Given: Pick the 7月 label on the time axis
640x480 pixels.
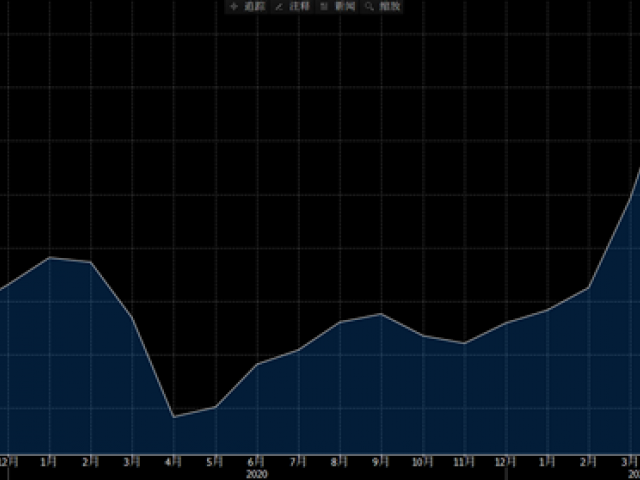Looking at the screenshot, I should click(x=298, y=462).
